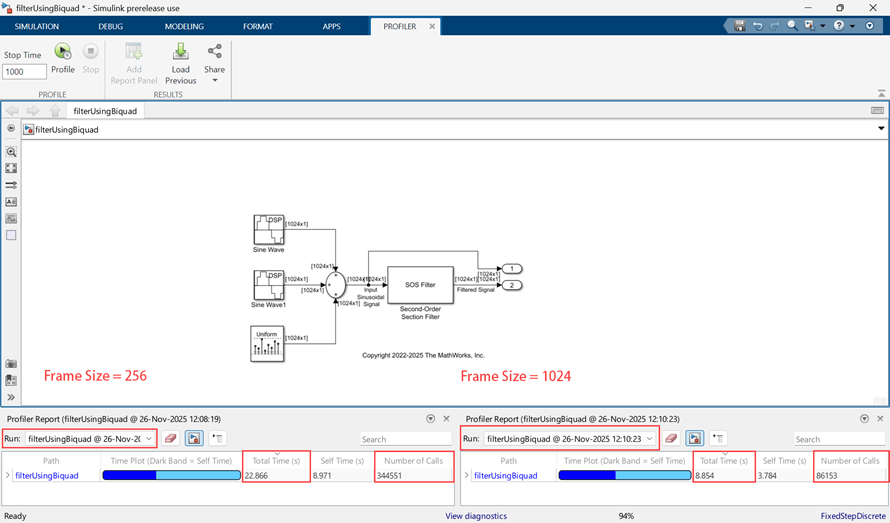Expand the palette with the double chevron

(x=11, y=397)
